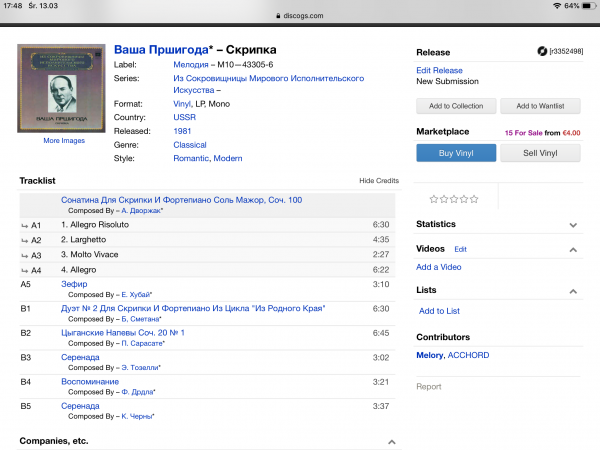
Task: Open the Мелодия label link
Action: point(191,65)
